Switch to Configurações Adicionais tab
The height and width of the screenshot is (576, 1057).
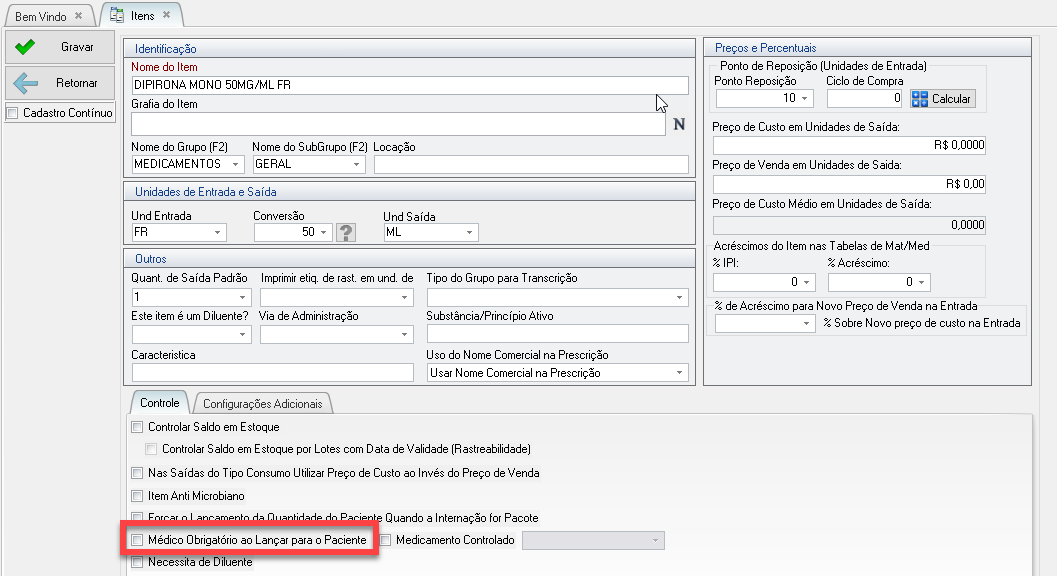coord(263,404)
